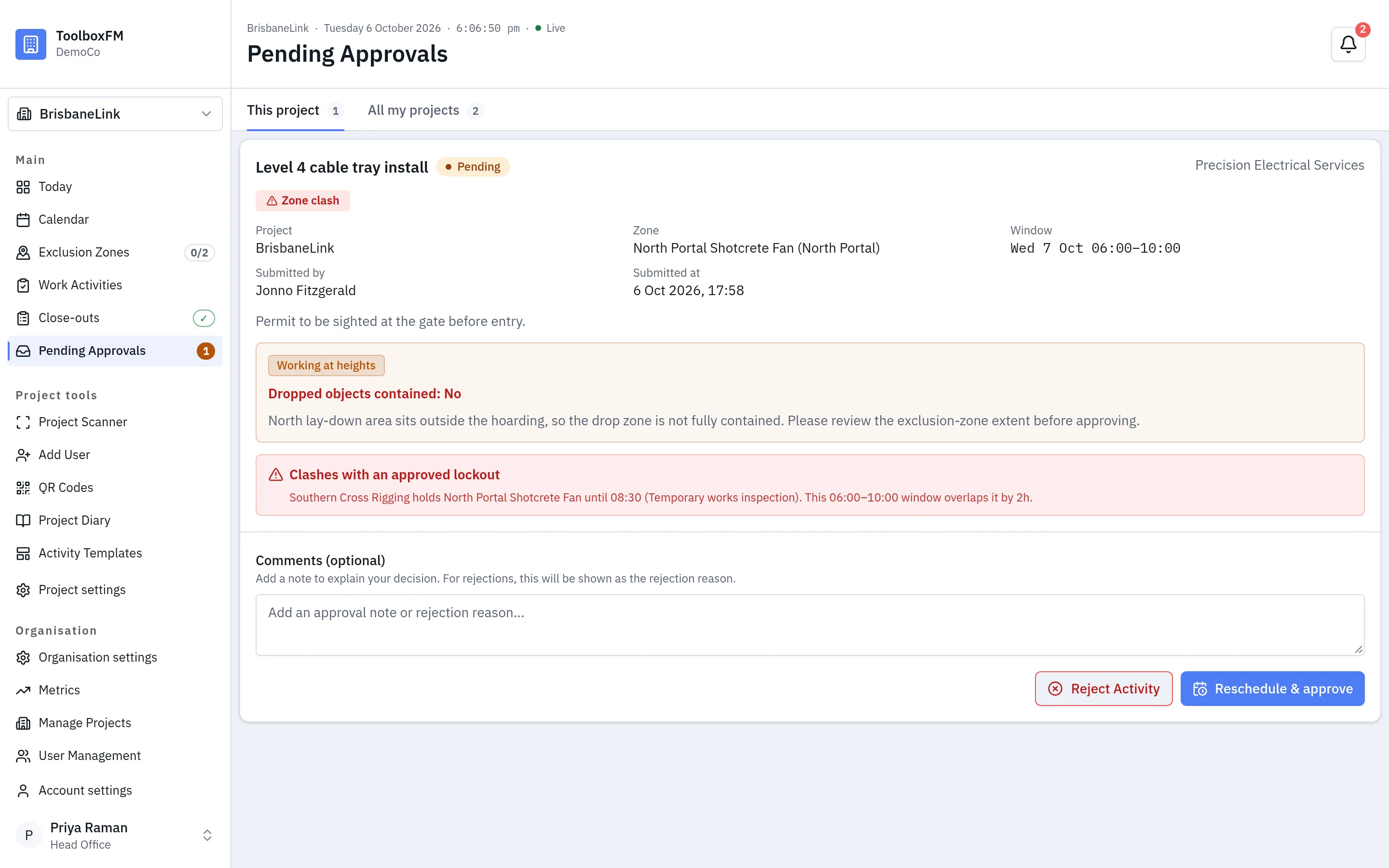
Task: Click the ToolboxFM building logo icon
Action: [31, 44]
